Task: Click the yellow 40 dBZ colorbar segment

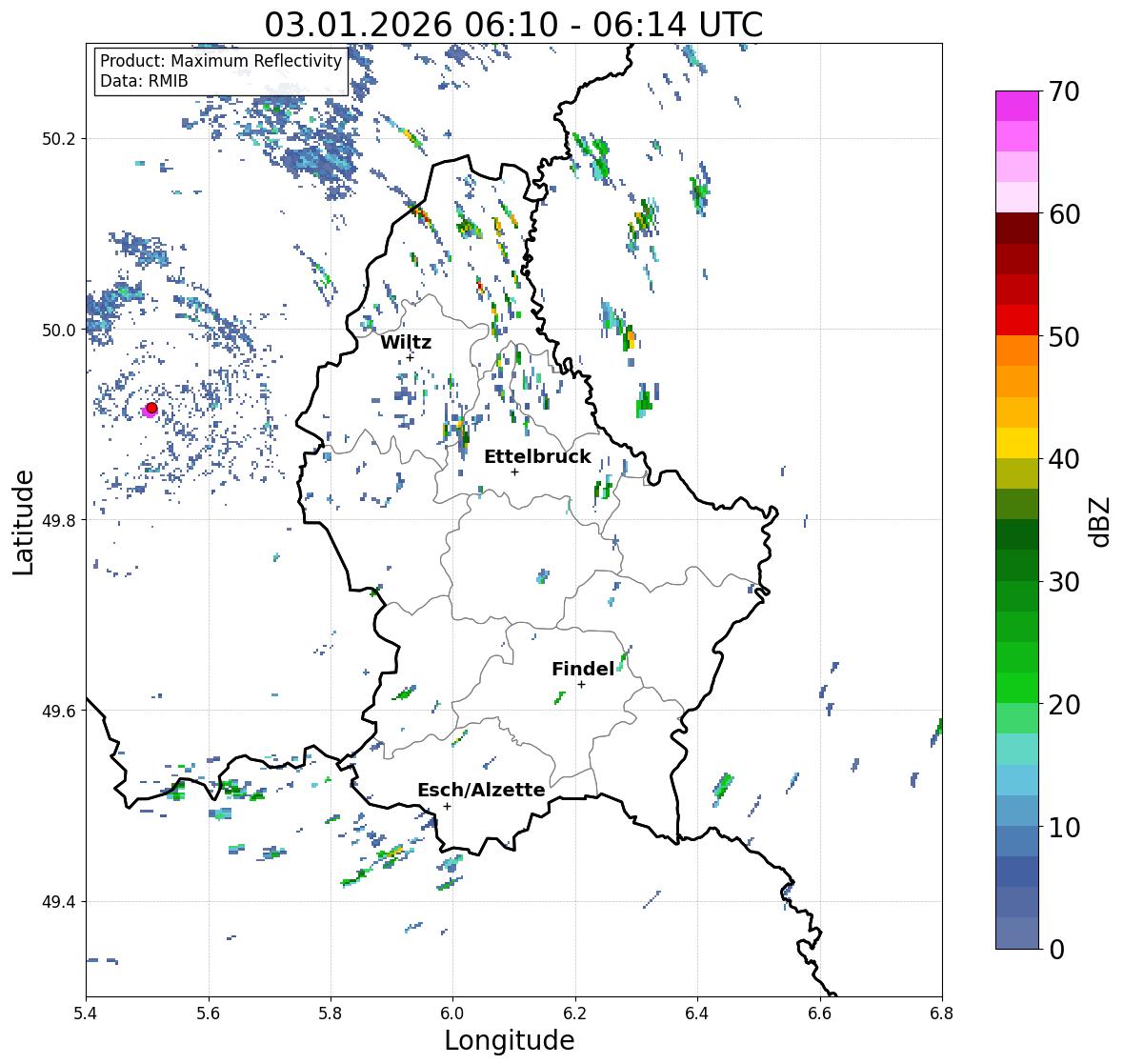Action: (1017, 443)
